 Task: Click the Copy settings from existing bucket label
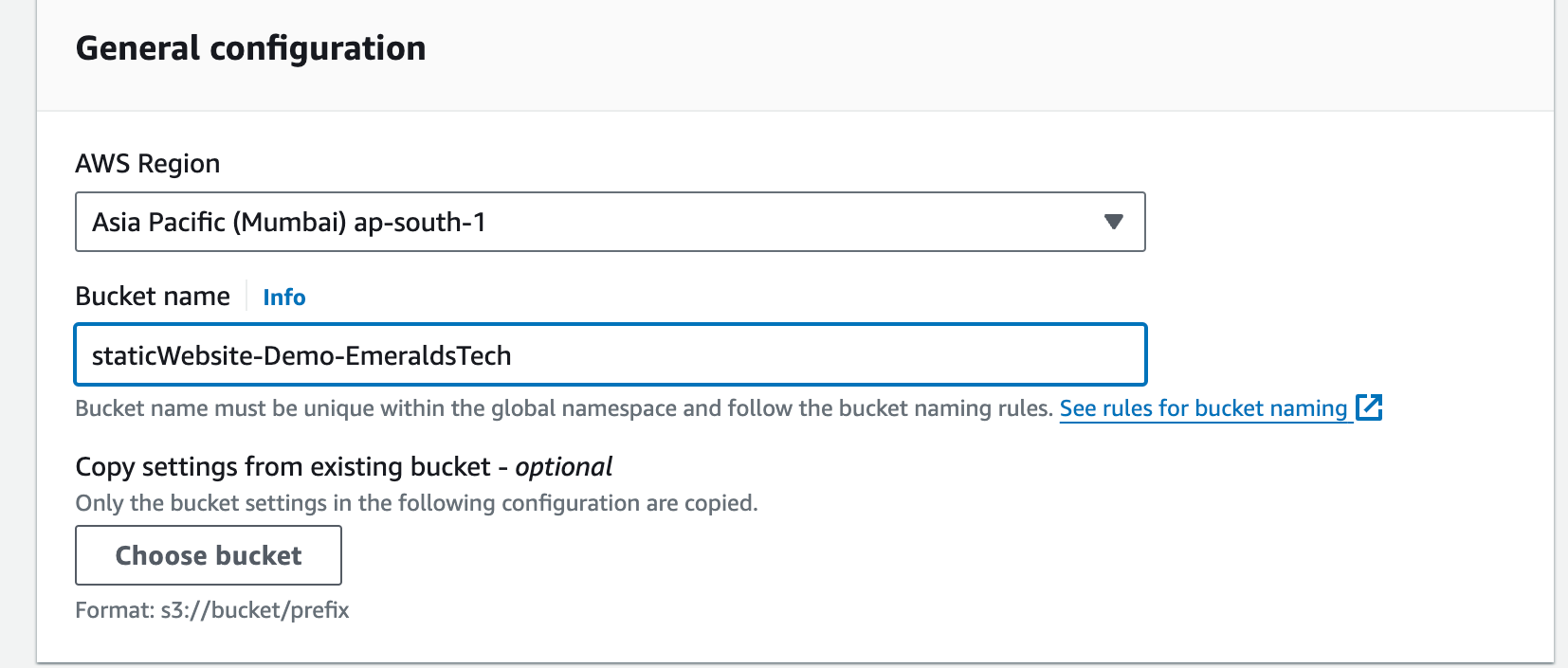pos(283,467)
